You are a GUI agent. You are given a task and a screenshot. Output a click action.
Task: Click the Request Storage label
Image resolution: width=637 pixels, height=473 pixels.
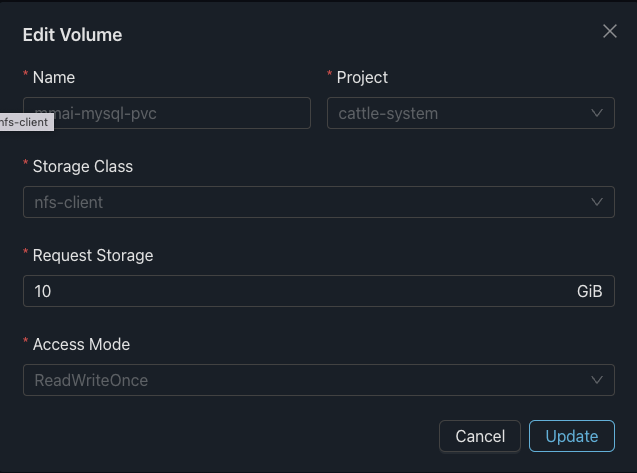(x=93, y=255)
